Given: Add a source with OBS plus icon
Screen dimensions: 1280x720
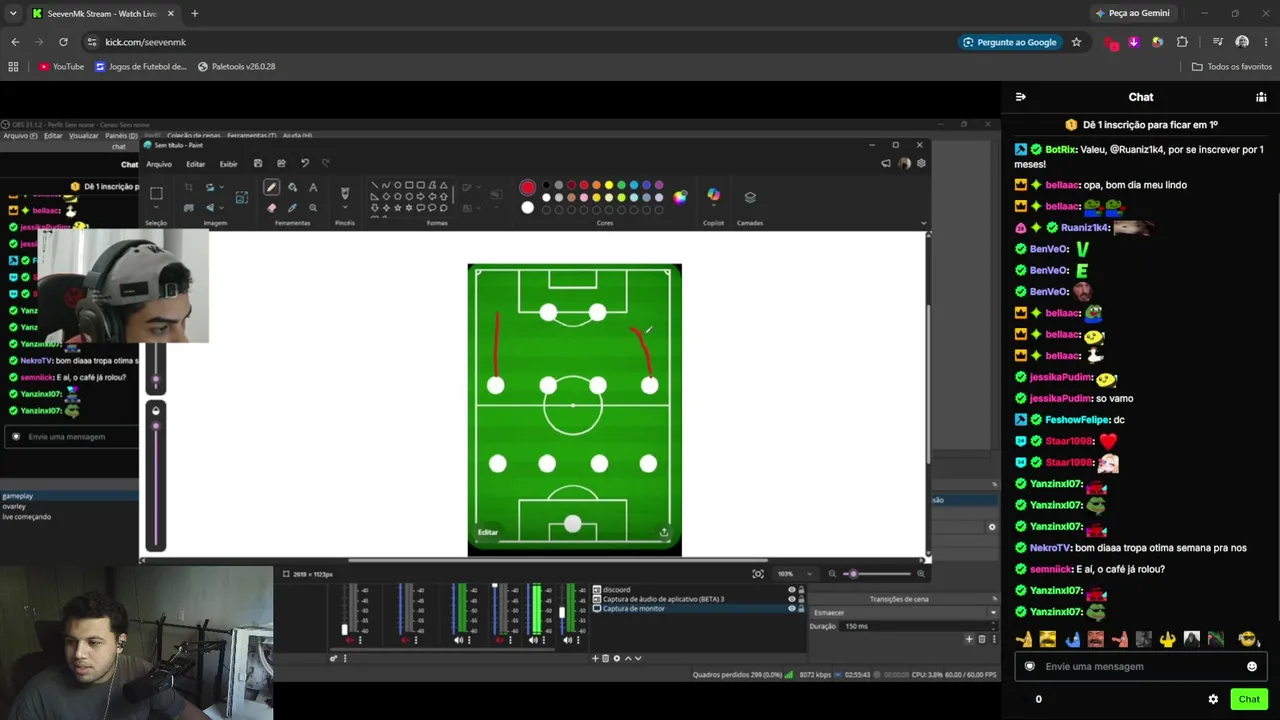Looking at the screenshot, I should click(x=595, y=658).
